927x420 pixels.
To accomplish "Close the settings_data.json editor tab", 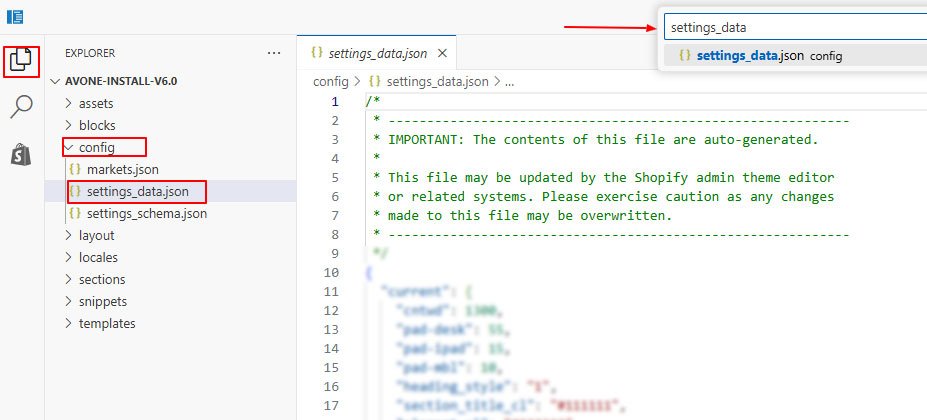I will pyautogui.click(x=443, y=53).
